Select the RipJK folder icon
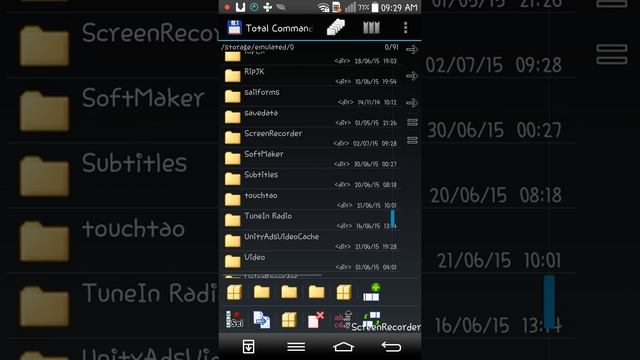Image resolution: width=640 pixels, height=360 pixels. tap(233, 76)
